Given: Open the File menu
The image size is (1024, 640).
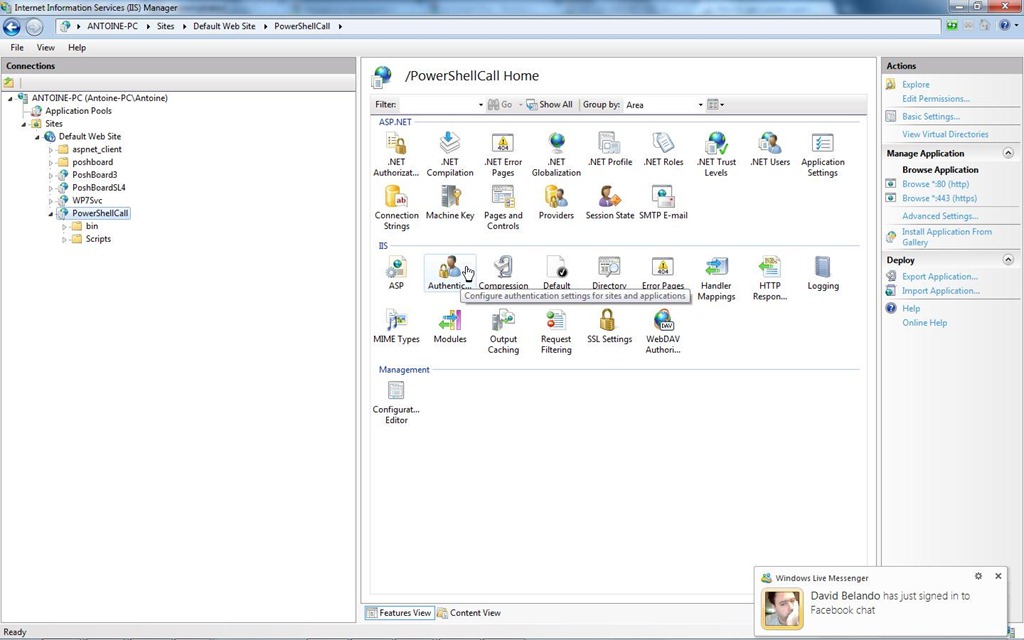Looking at the screenshot, I should [17, 48].
